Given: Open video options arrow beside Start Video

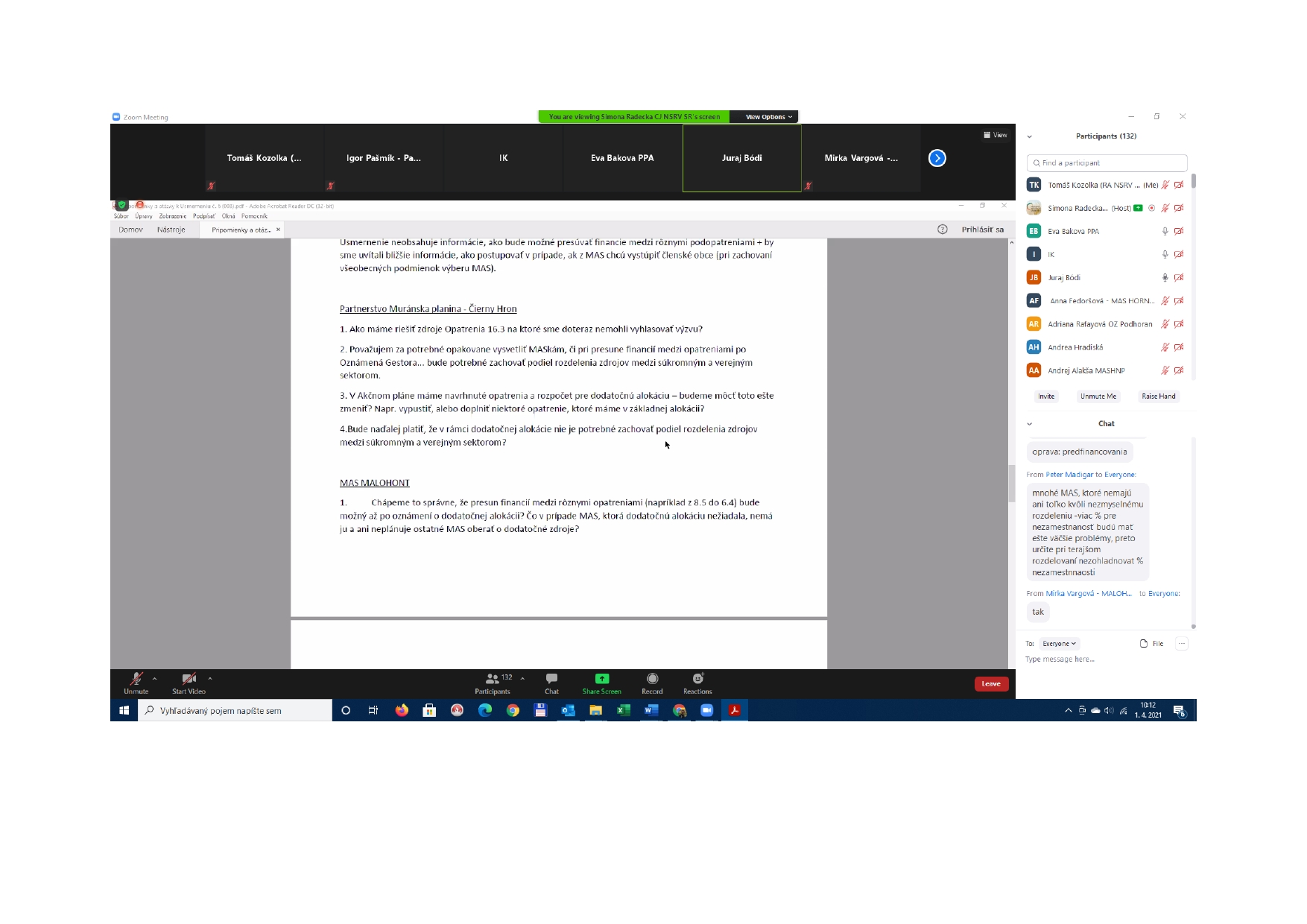Looking at the screenshot, I should tap(210, 679).
